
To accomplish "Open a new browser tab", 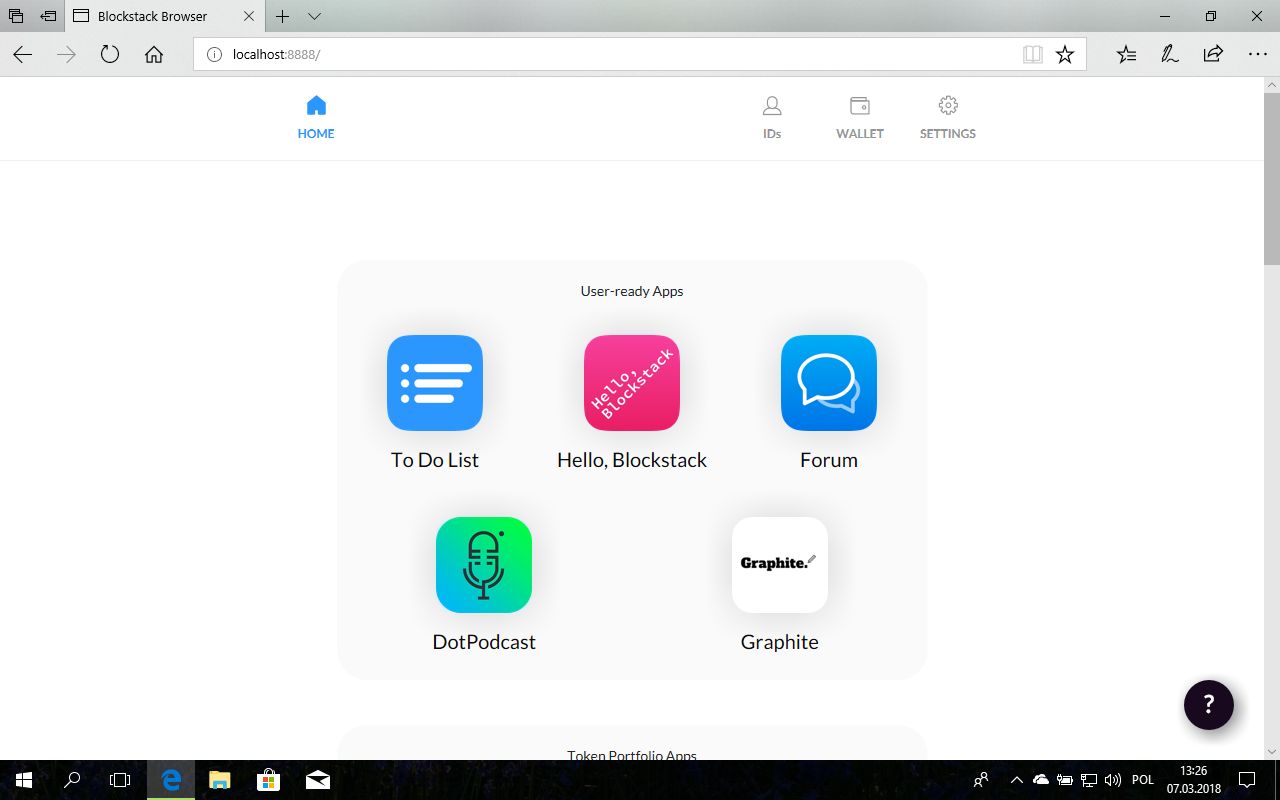I will click(283, 16).
